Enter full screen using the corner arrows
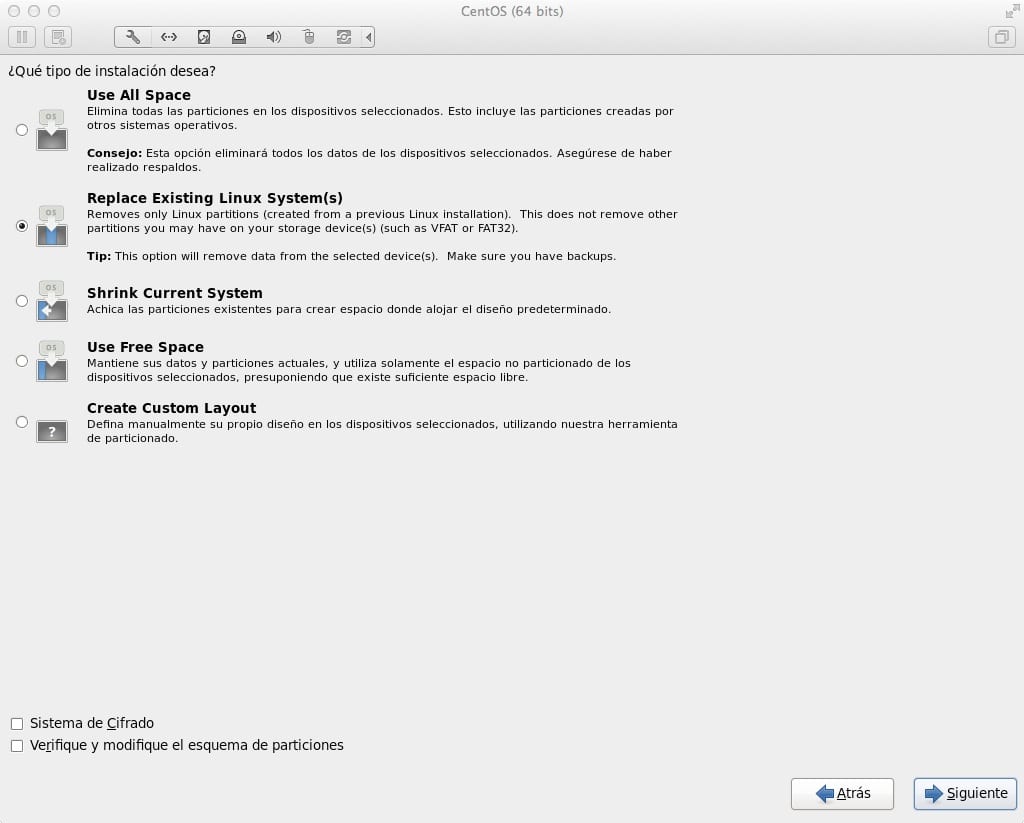This screenshot has width=1024, height=823. 1010,11
